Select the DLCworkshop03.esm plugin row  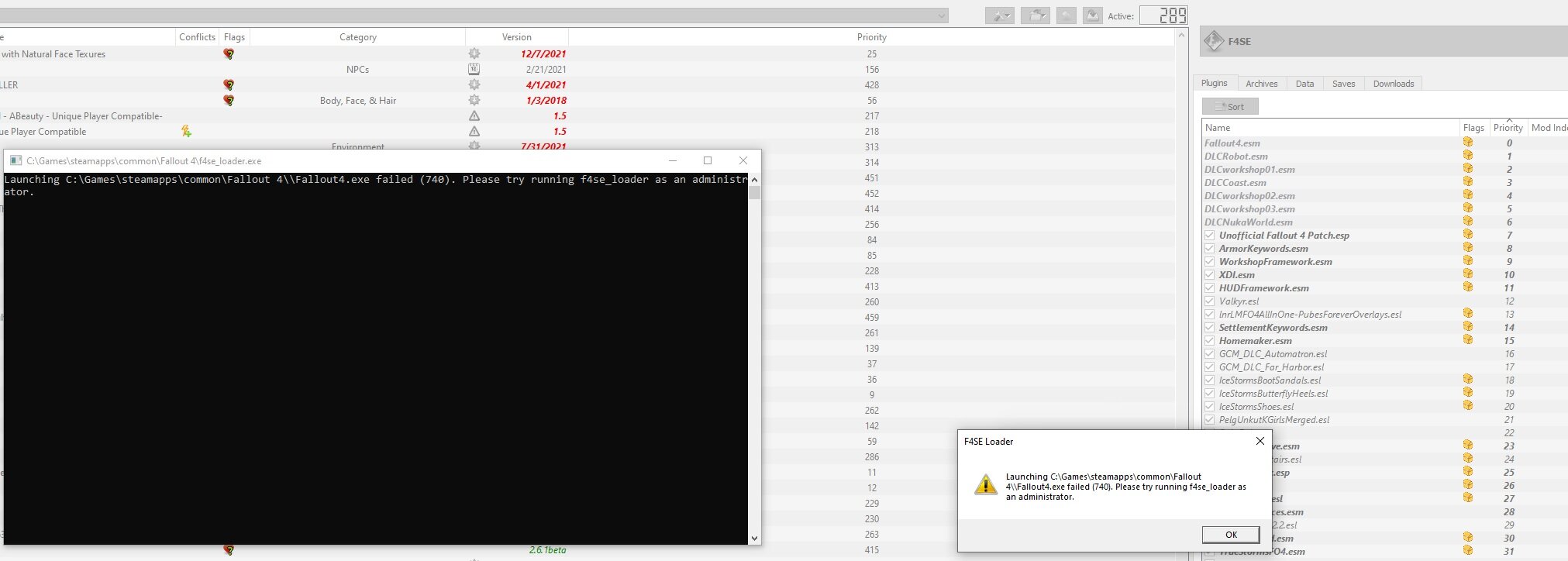click(x=1384, y=209)
